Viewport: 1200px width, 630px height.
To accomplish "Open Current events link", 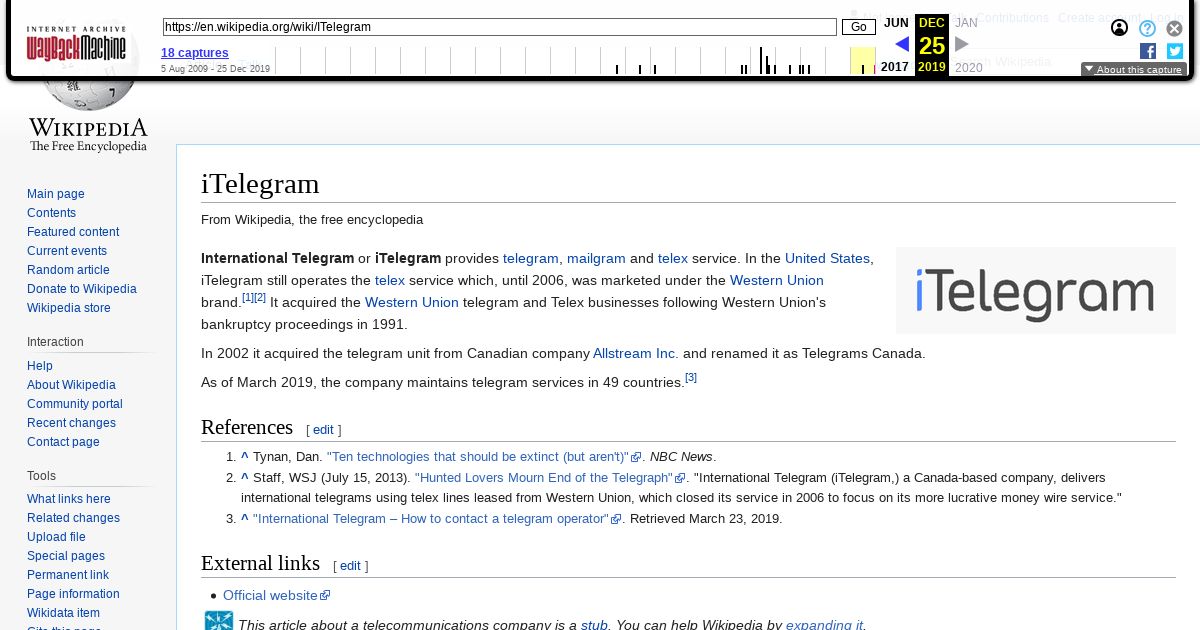I will tap(67, 251).
